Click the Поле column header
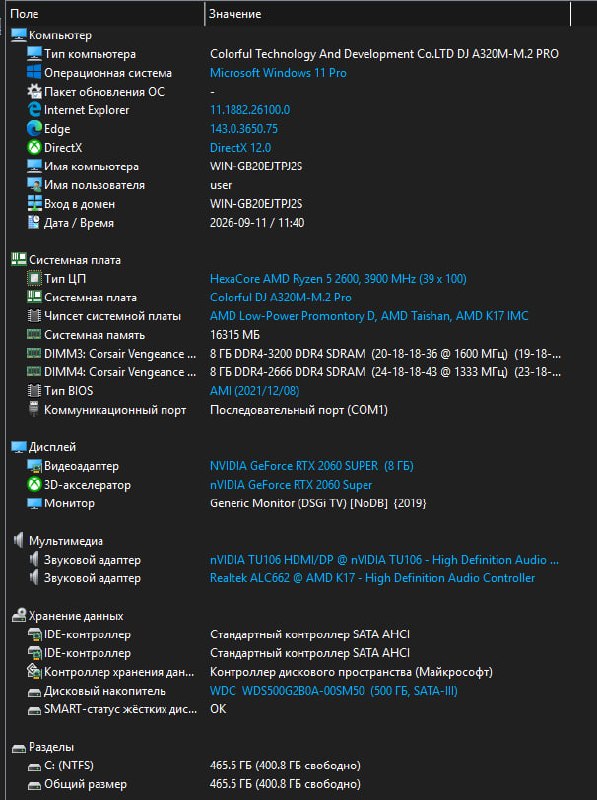 [24, 14]
